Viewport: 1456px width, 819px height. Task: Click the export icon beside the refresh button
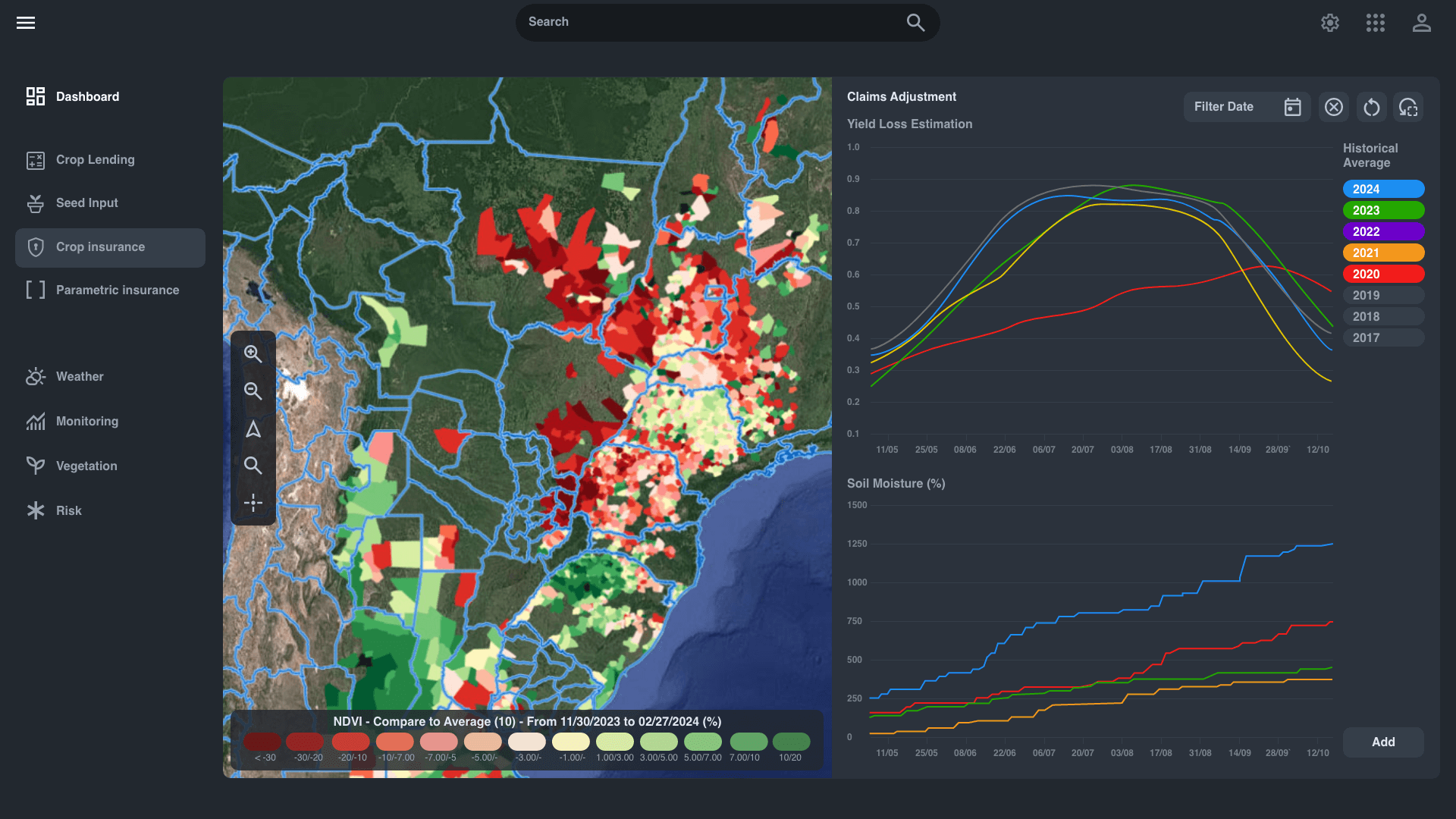click(x=1408, y=107)
